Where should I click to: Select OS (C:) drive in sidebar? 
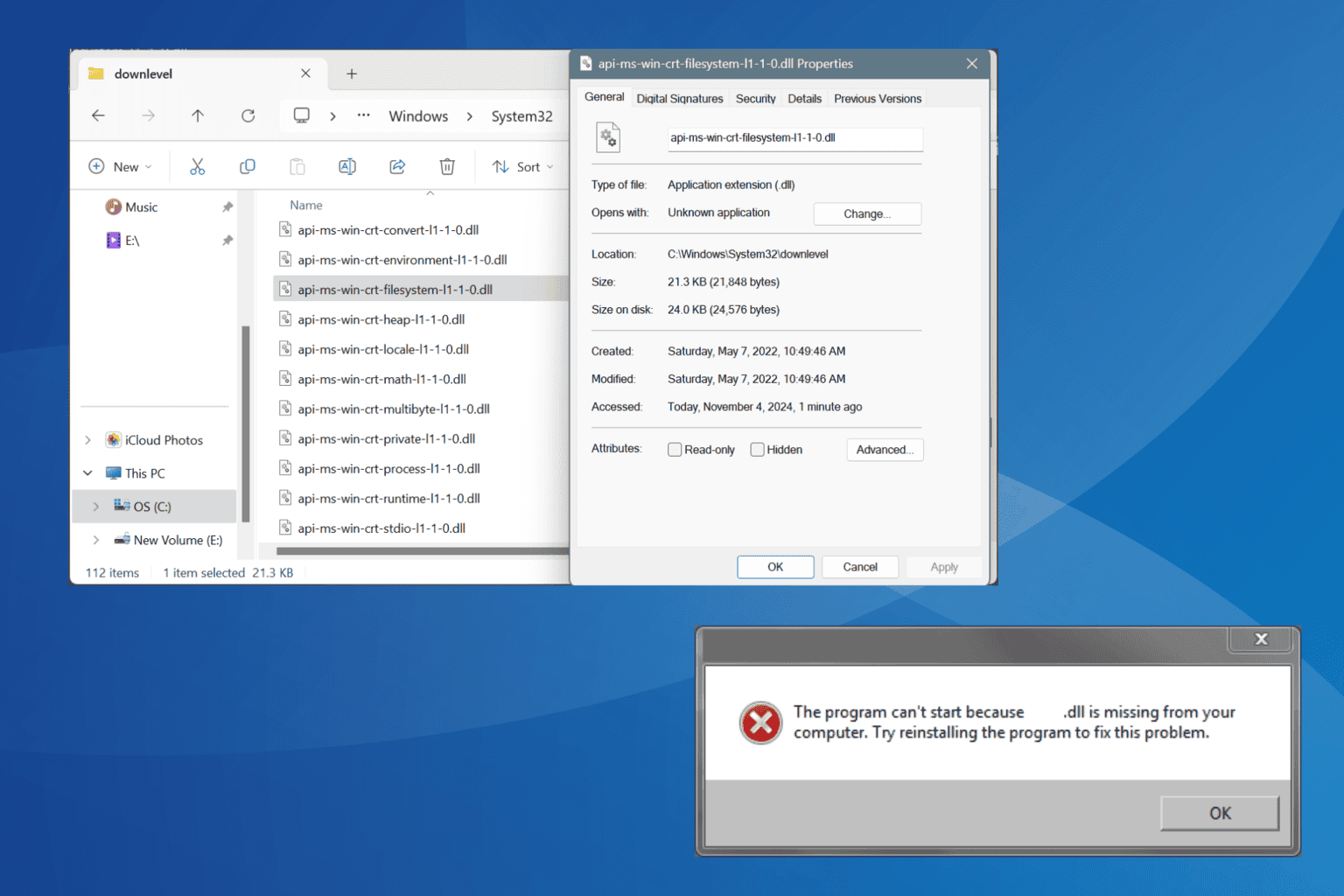[x=154, y=507]
